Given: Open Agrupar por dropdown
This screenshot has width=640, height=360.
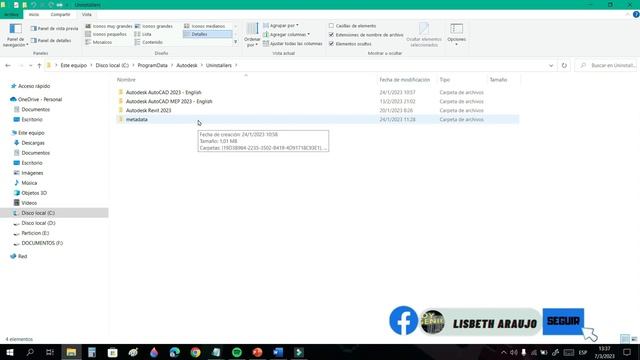Looking at the screenshot, I should point(281,25).
